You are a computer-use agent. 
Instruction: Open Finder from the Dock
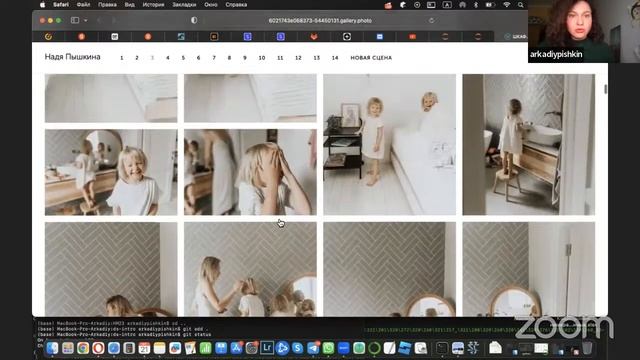click(x=52, y=348)
